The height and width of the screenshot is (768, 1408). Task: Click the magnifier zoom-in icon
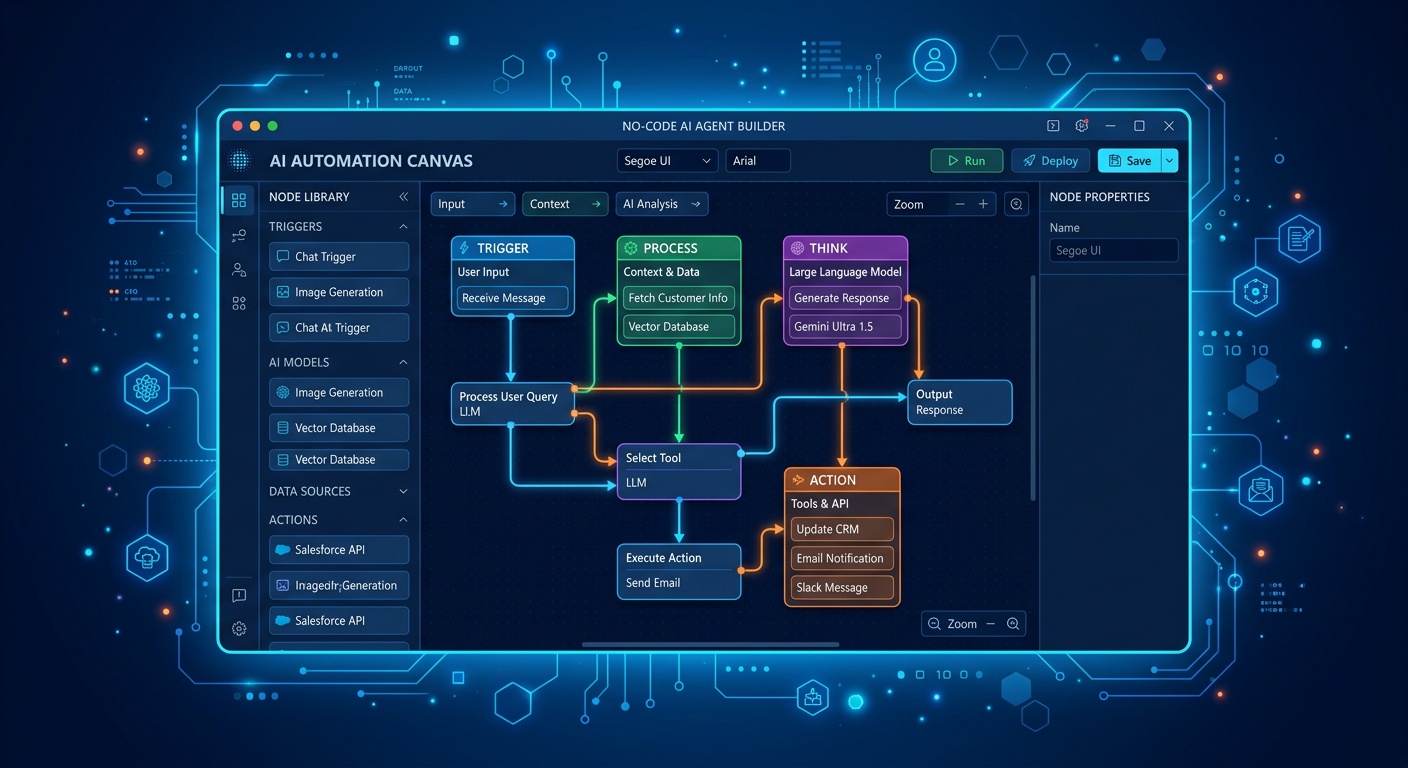[1013, 623]
